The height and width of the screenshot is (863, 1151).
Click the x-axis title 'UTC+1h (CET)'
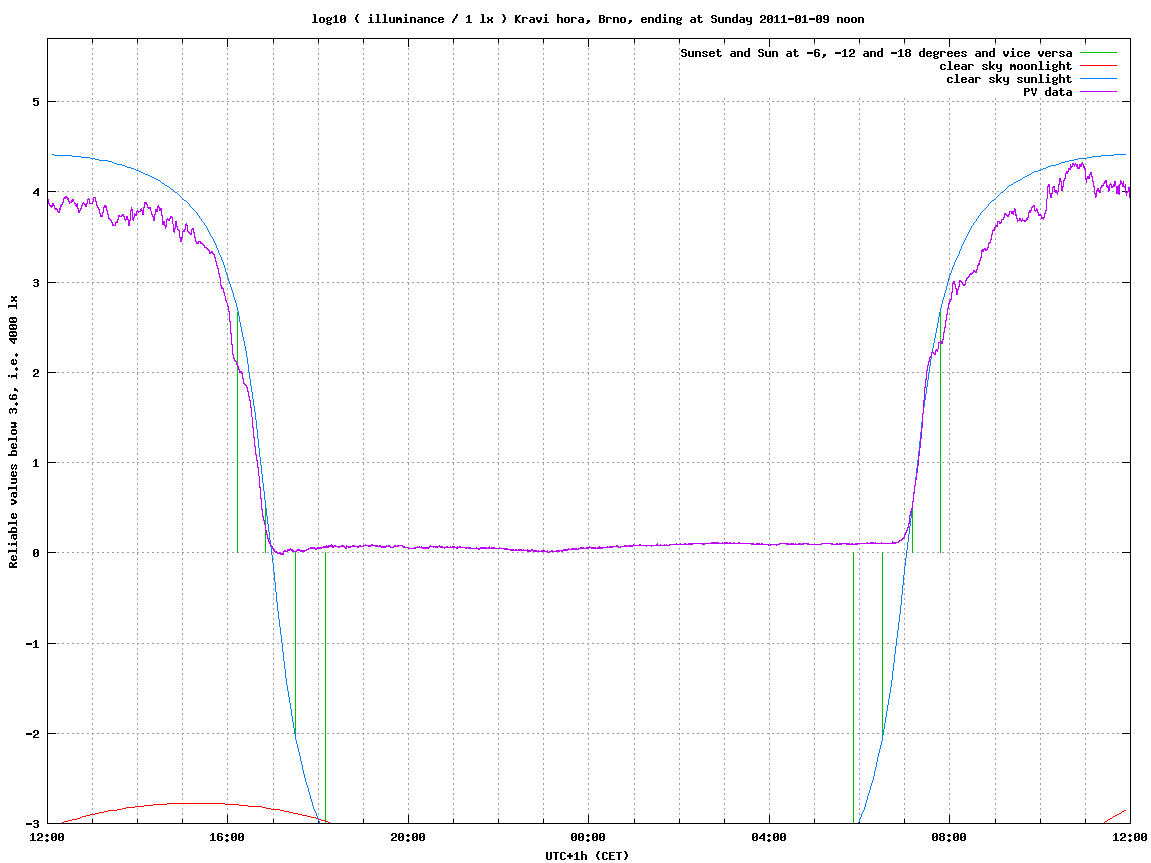pos(587,856)
